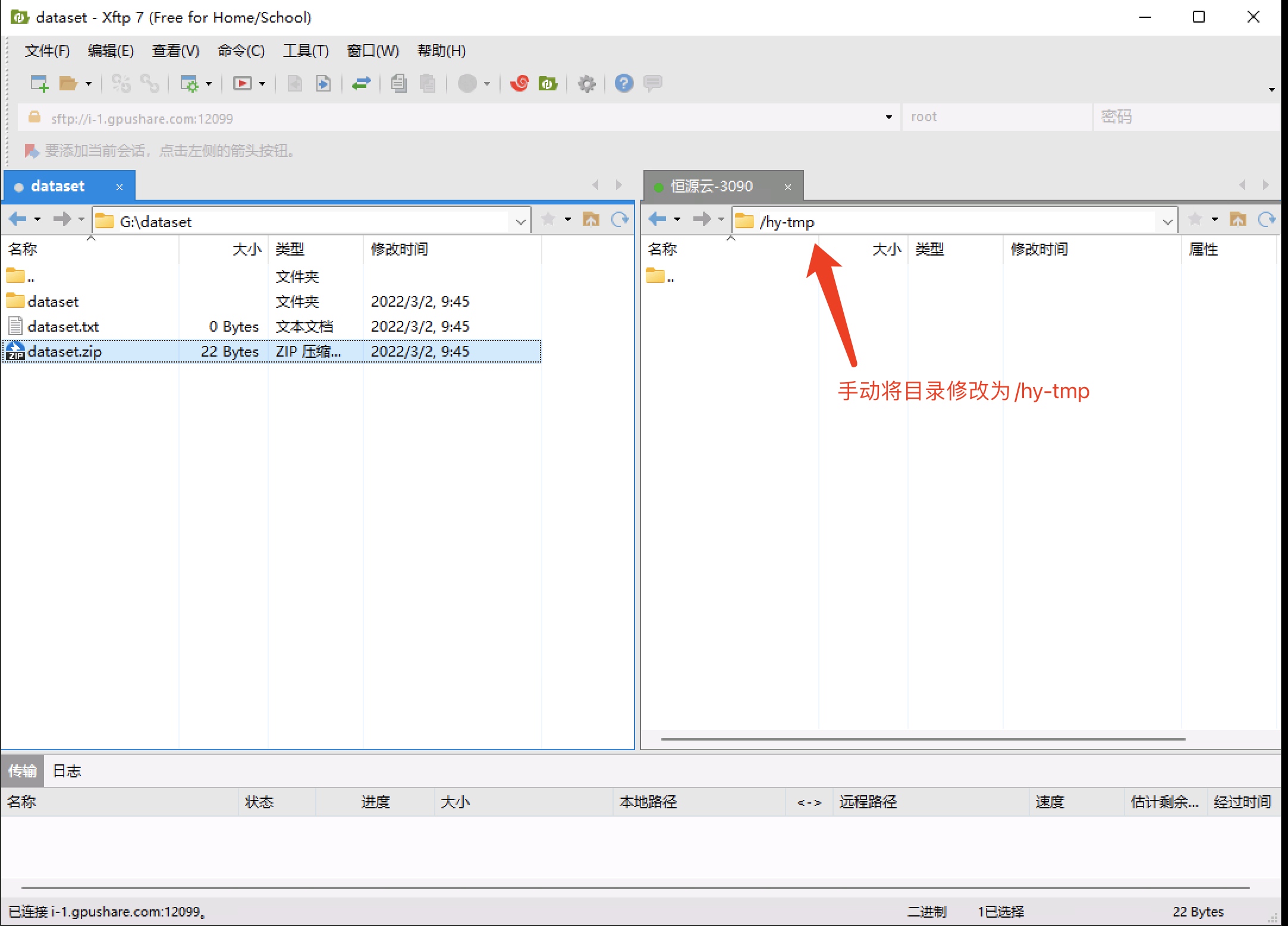
Task: Go to home folder in remote pane
Action: pos(1238,220)
